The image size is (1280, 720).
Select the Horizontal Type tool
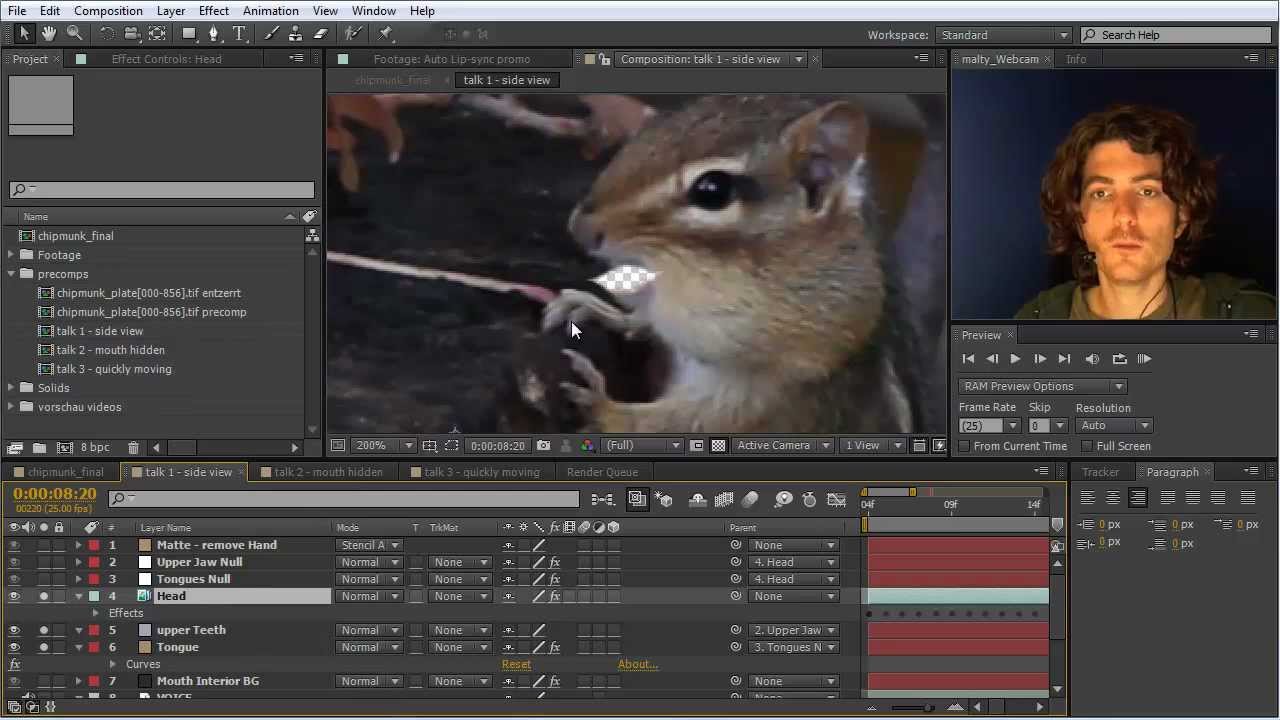click(x=240, y=34)
